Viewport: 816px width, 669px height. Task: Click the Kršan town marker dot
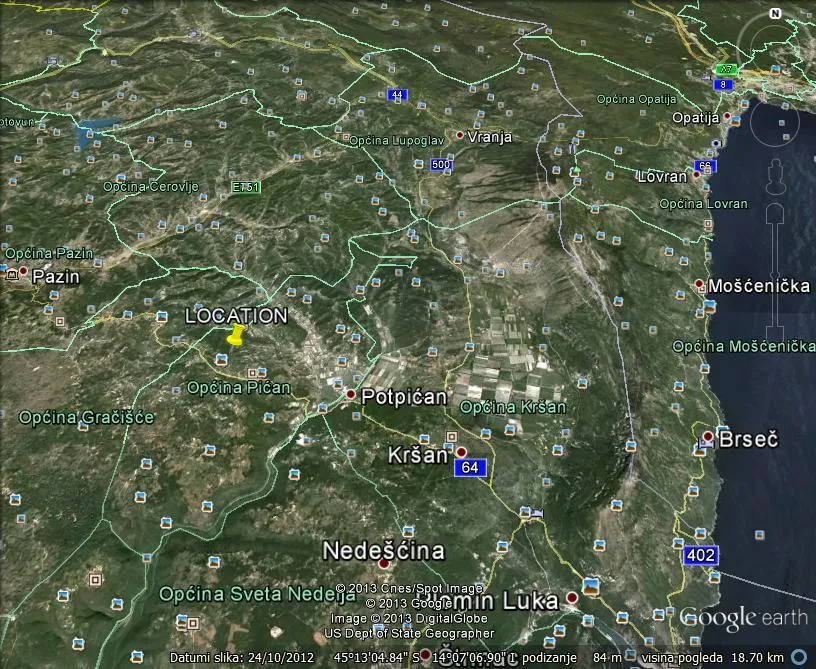click(461, 451)
